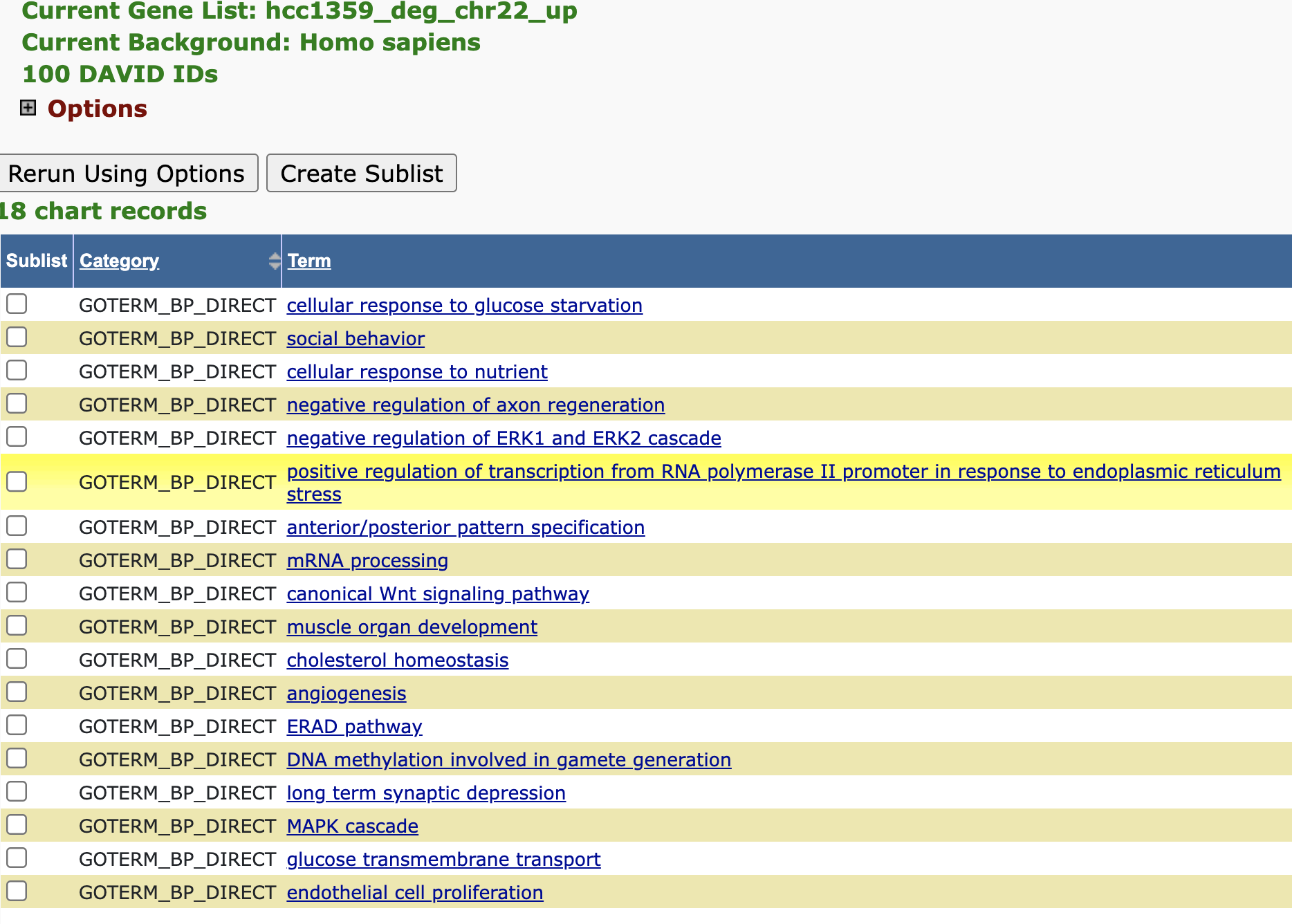Click the endothelial cell proliferation link
The image size is (1292, 924).
(x=415, y=893)
